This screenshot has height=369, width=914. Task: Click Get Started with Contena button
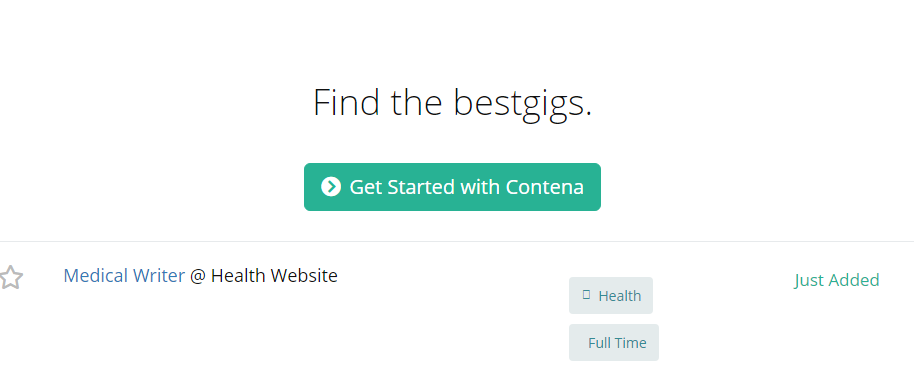pos(452,187)
